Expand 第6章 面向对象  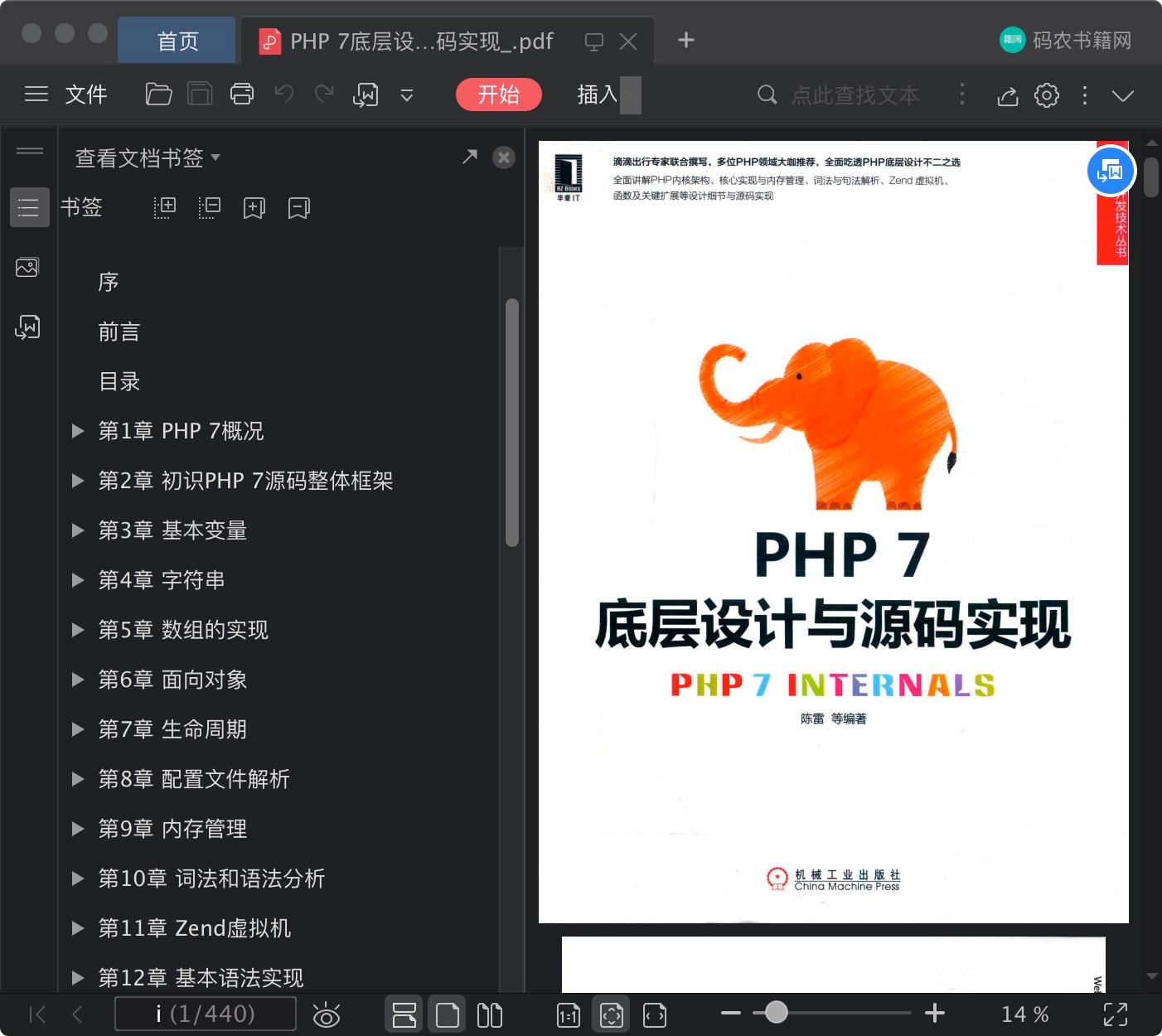[78, 680]
